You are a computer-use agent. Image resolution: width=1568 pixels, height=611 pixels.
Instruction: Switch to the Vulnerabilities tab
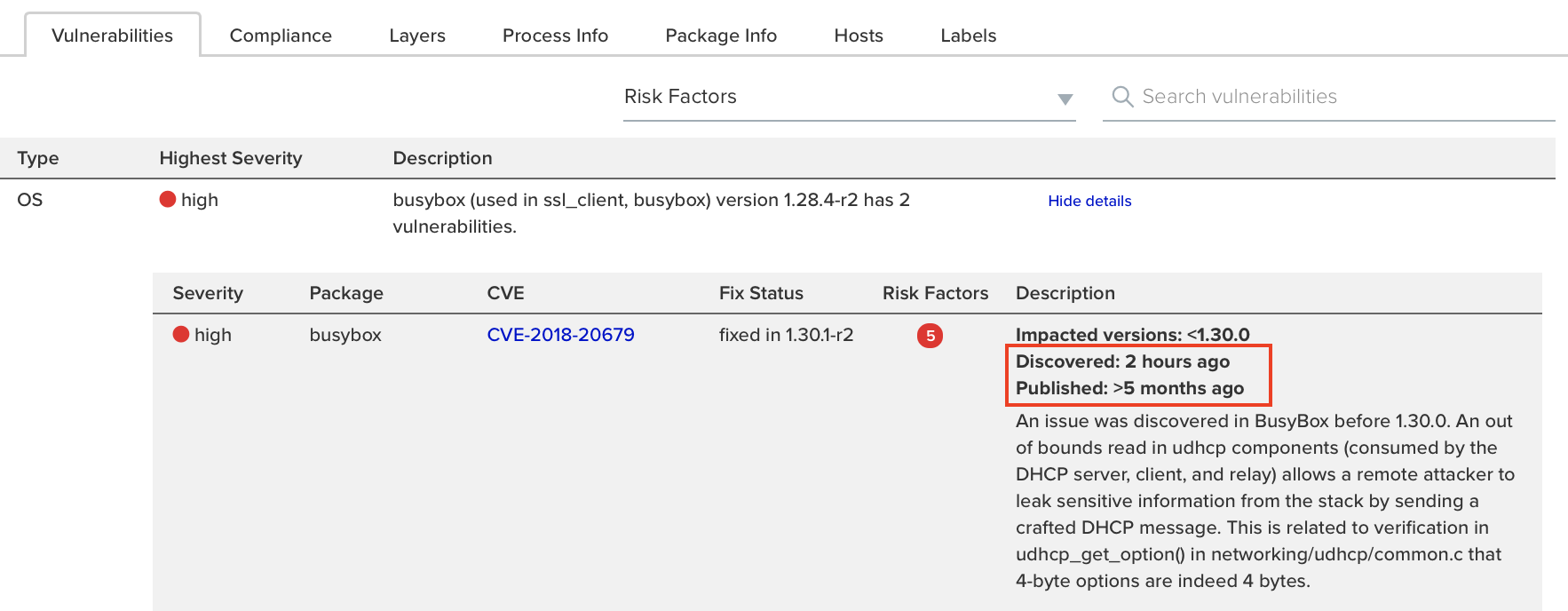click(113, 36)
